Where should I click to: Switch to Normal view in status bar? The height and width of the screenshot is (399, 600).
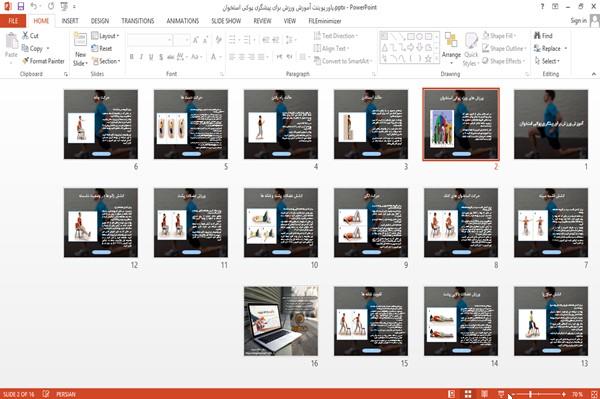click(452, 394)
